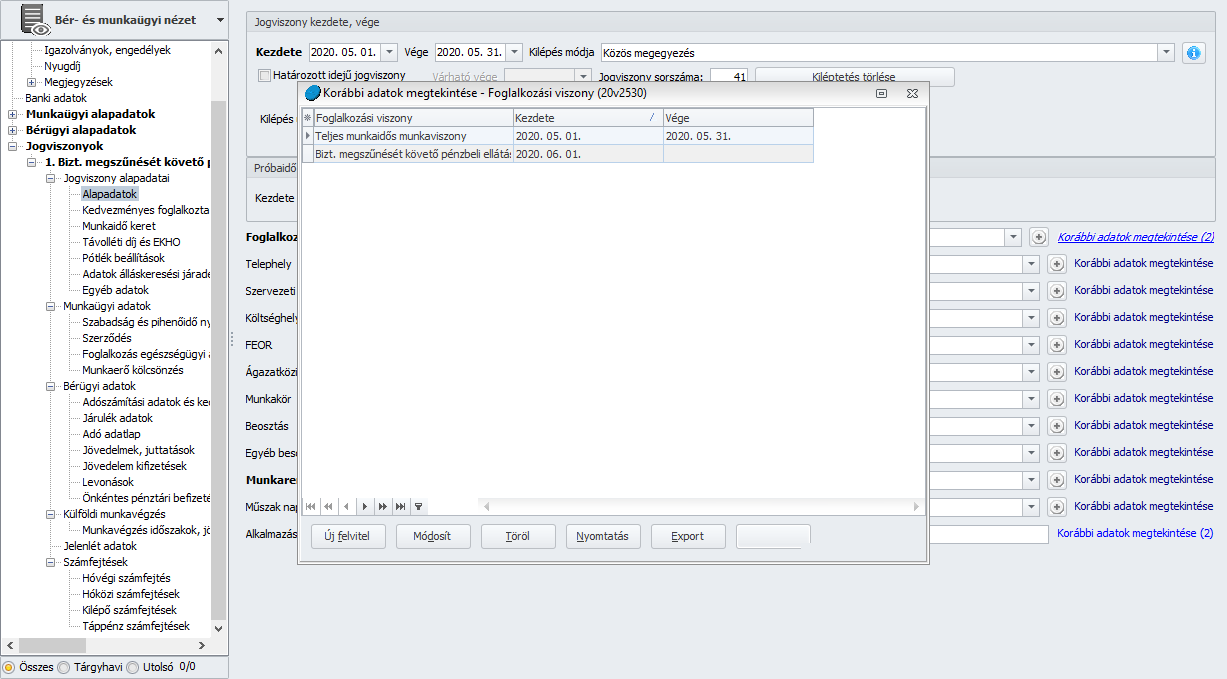The width and height of the screenshot is (1227, 679).
Task: Click the Kiléptetés törlése button
Action: 854,77
